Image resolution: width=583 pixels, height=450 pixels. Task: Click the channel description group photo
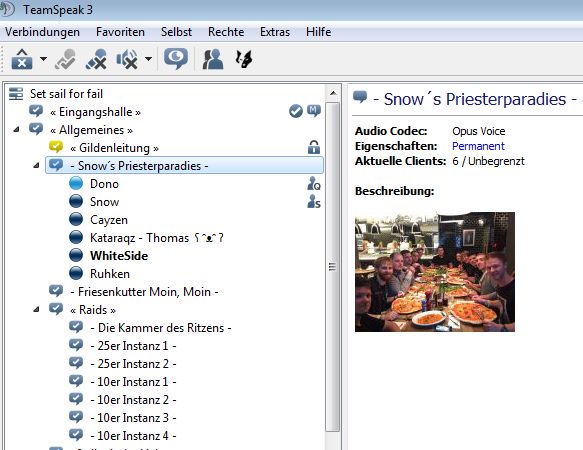point(435,272)
